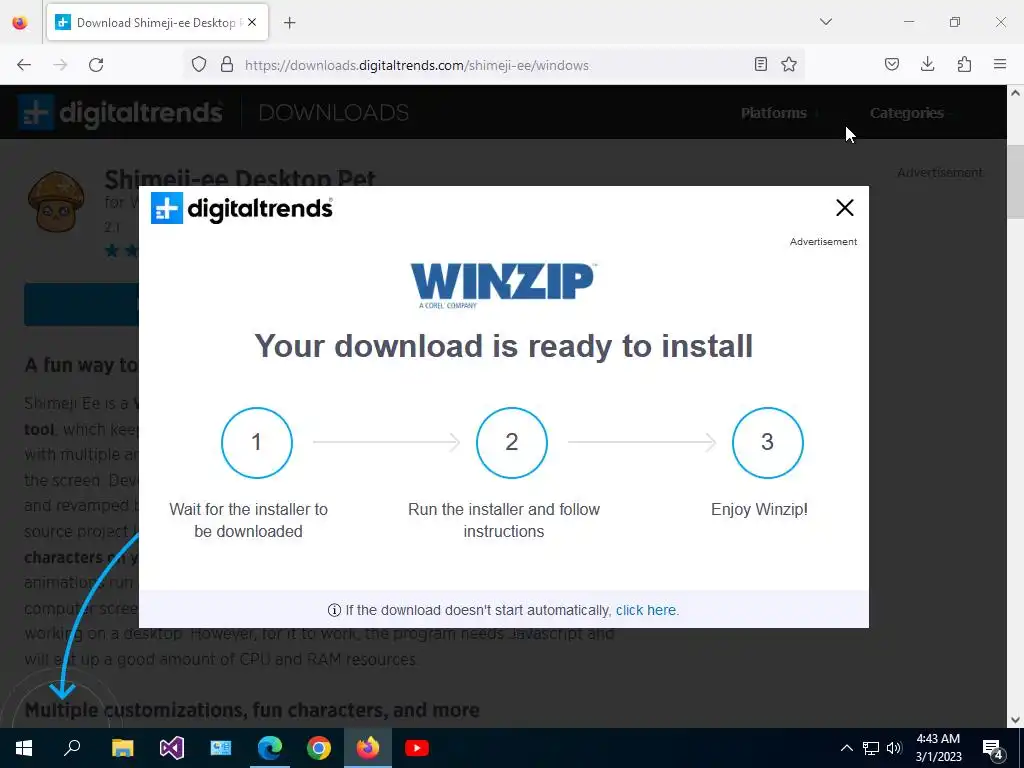Viewport: 1024px width, 768px height.
Task: Click the digitaltrends header logo
Action: [x=120, y=113]
